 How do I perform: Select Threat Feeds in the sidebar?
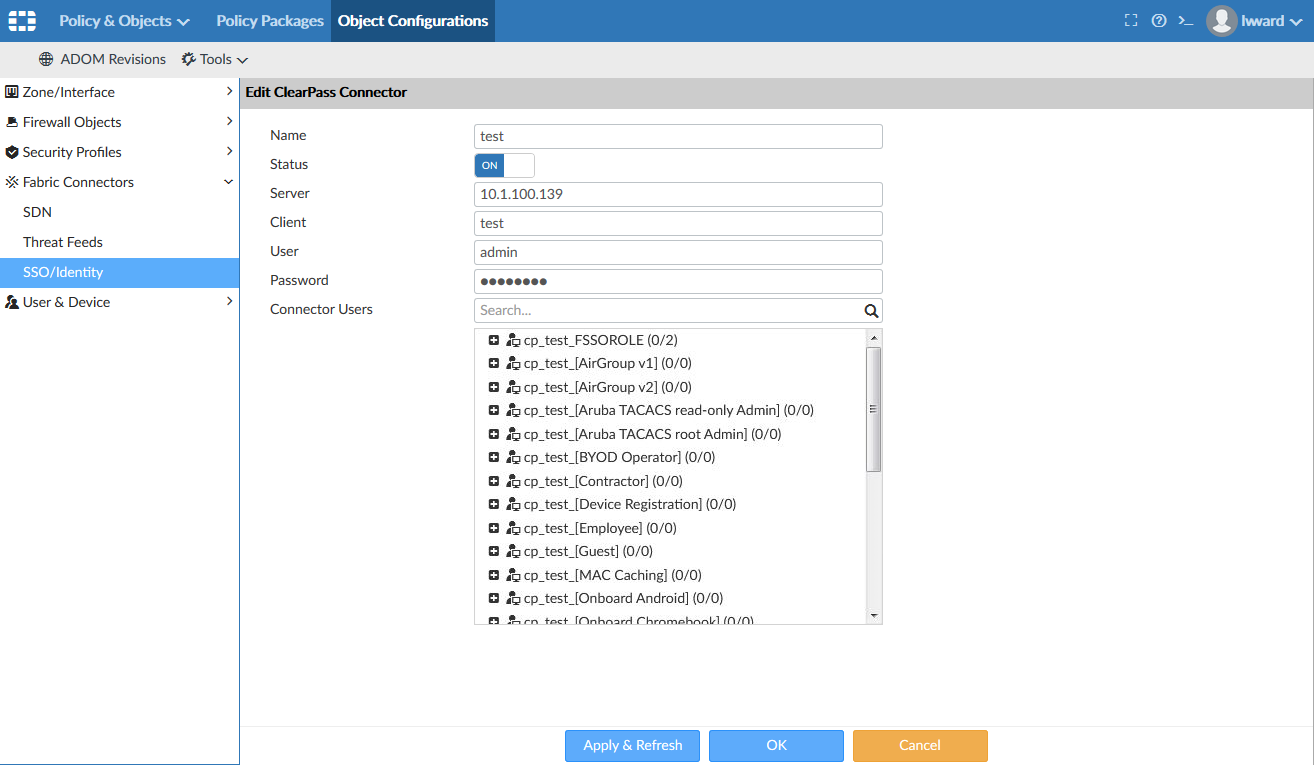(63, 242)
